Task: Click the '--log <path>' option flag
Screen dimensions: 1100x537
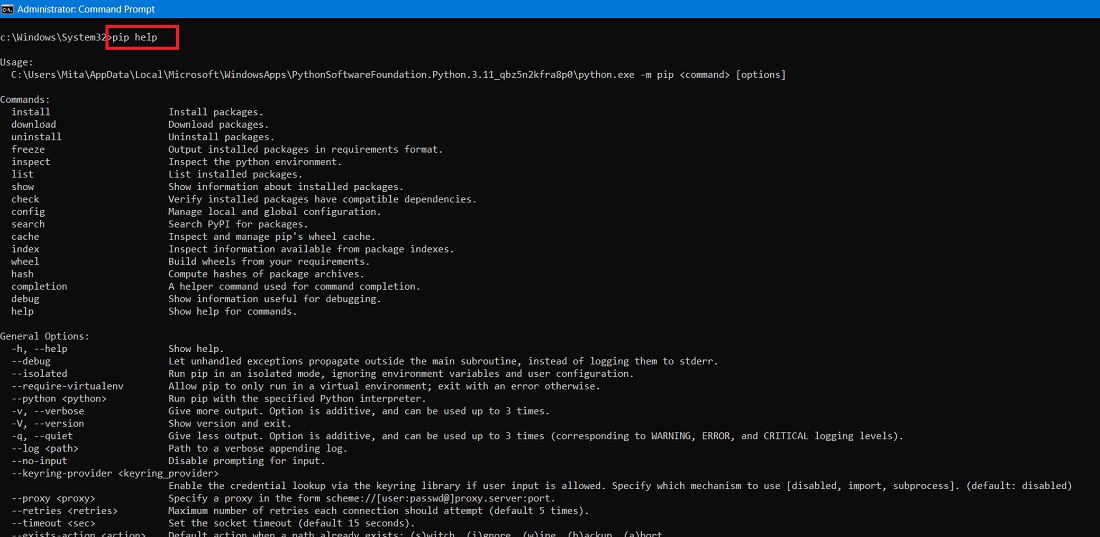Action: coord(45,449)
